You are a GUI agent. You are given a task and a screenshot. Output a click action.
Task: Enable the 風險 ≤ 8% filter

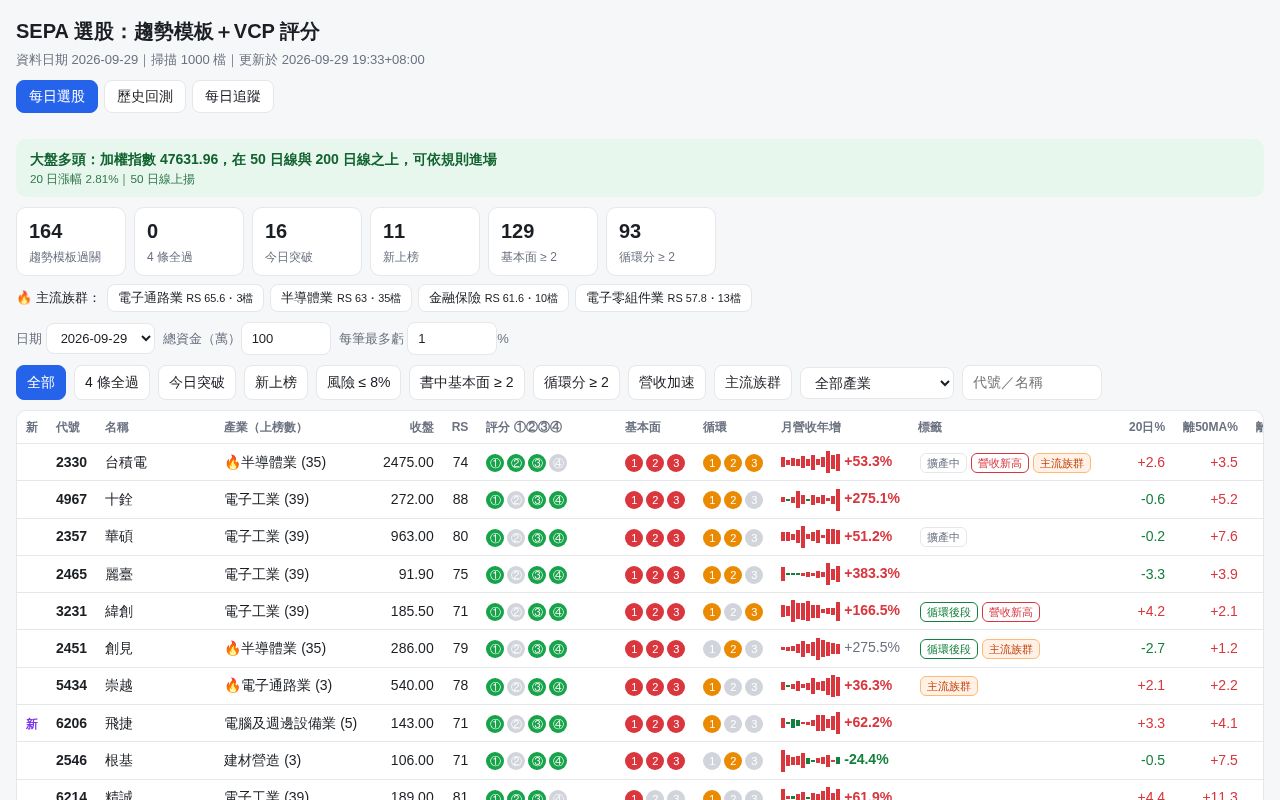click(x=358, y=383)
